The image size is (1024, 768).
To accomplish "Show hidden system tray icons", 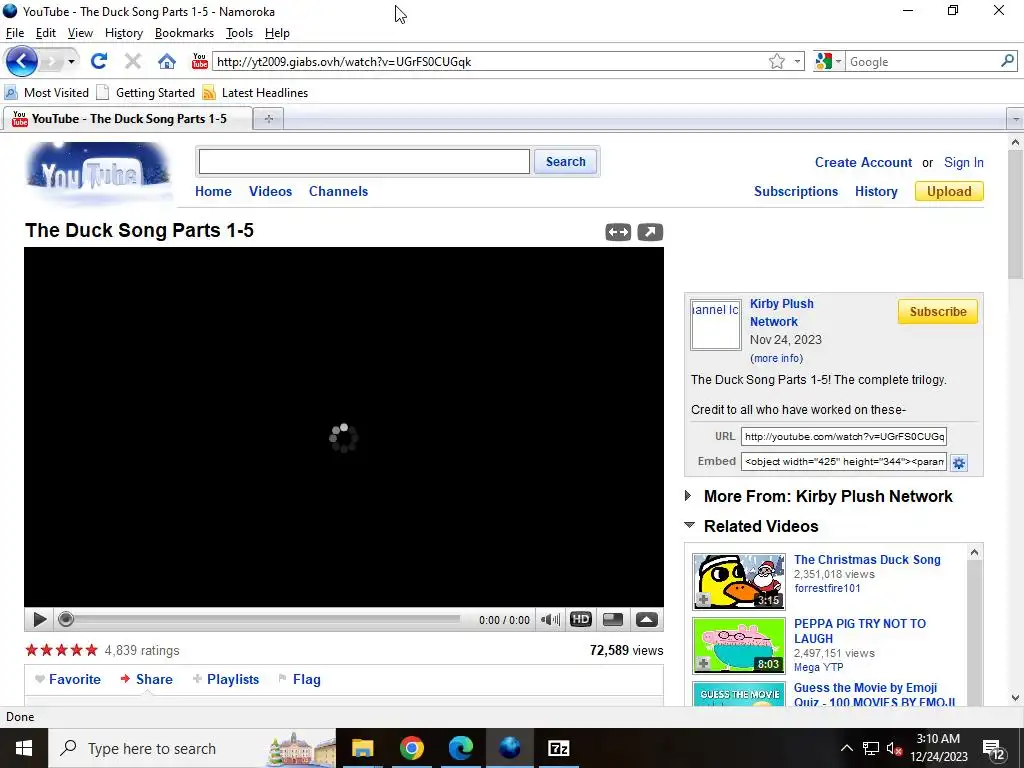I will (x=846, y=748).
